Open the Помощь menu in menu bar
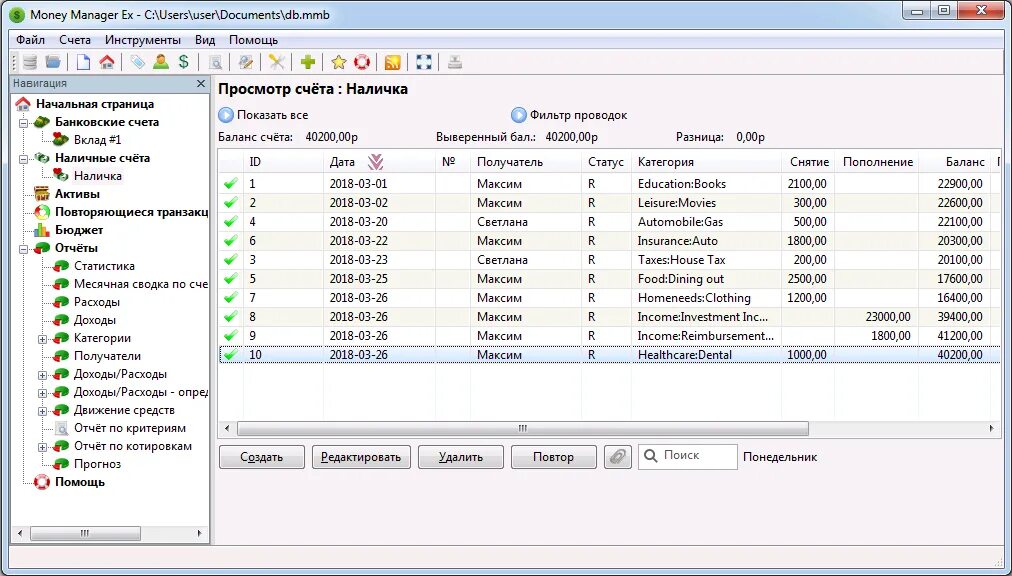Screen dimensions: 1012x576 click(254, 40)
